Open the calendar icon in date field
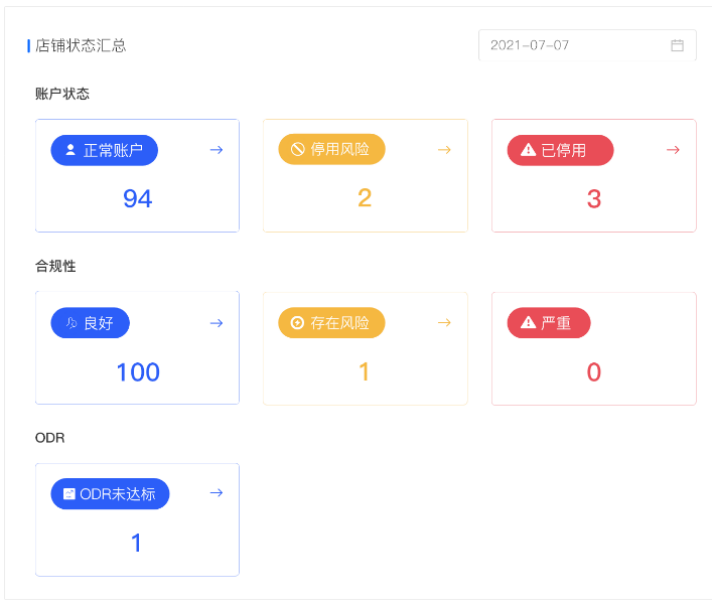The width and height of the screenshot is (712, 607). tap(677, 45)
